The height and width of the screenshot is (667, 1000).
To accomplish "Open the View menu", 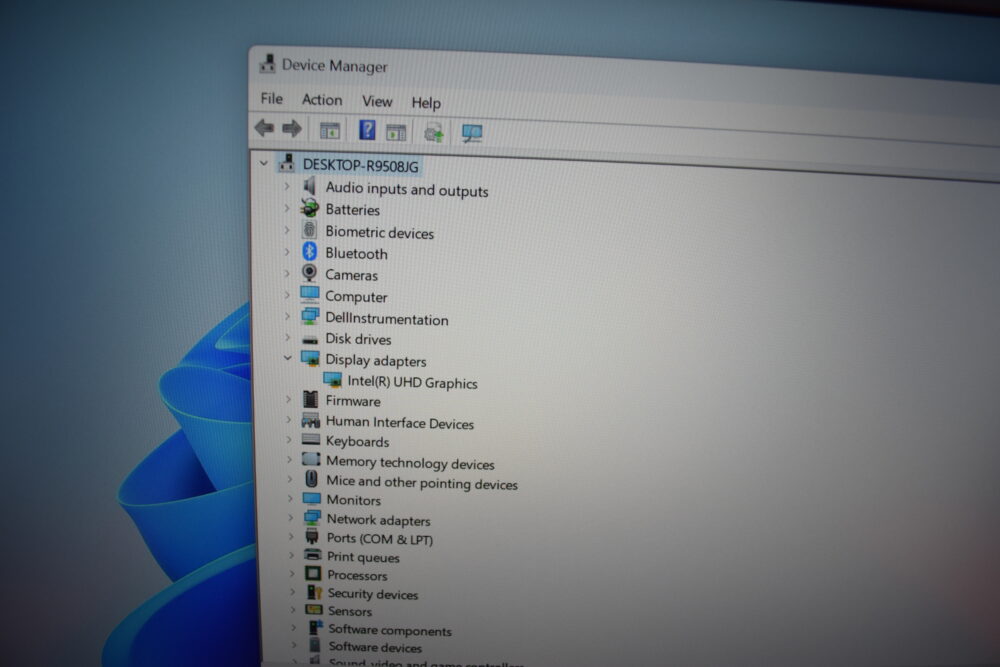I will tap(377, 101).
